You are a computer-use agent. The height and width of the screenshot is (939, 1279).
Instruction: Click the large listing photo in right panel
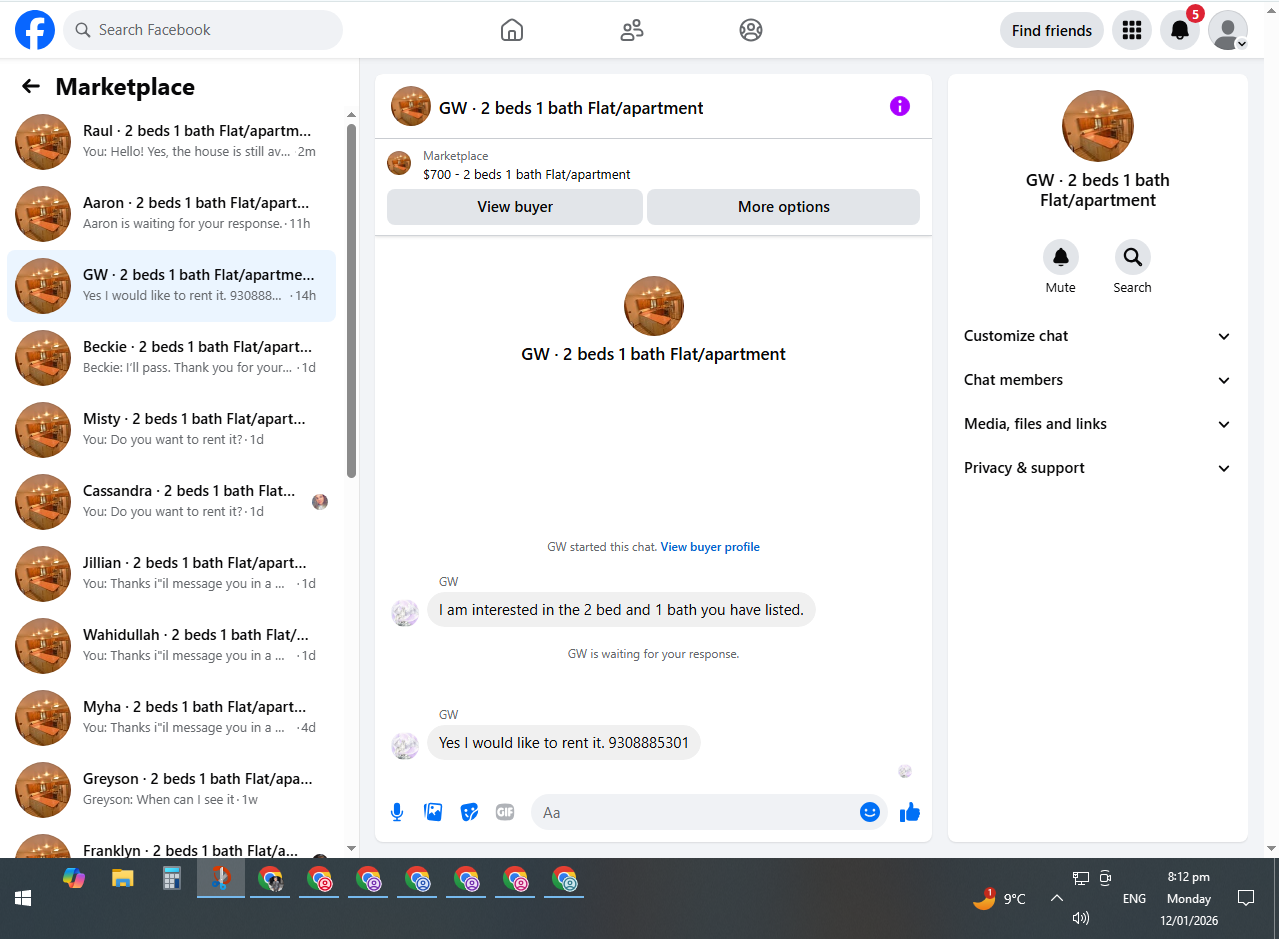[x=1098, y=126]
